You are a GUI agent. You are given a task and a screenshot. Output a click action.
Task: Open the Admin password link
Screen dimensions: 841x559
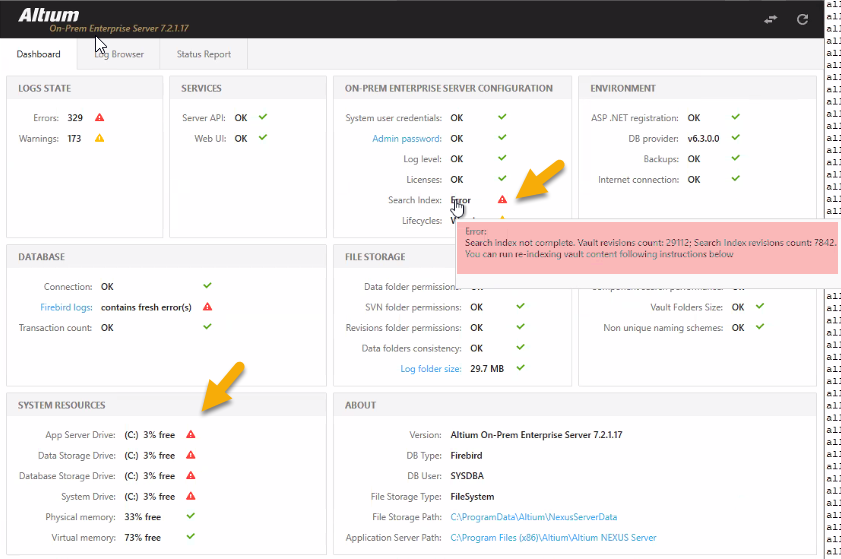[x=406, y=139]
